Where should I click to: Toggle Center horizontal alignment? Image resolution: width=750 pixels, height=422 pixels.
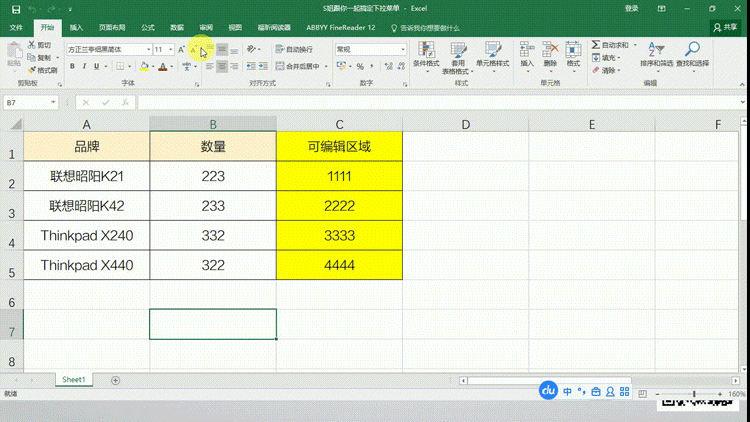222,66
